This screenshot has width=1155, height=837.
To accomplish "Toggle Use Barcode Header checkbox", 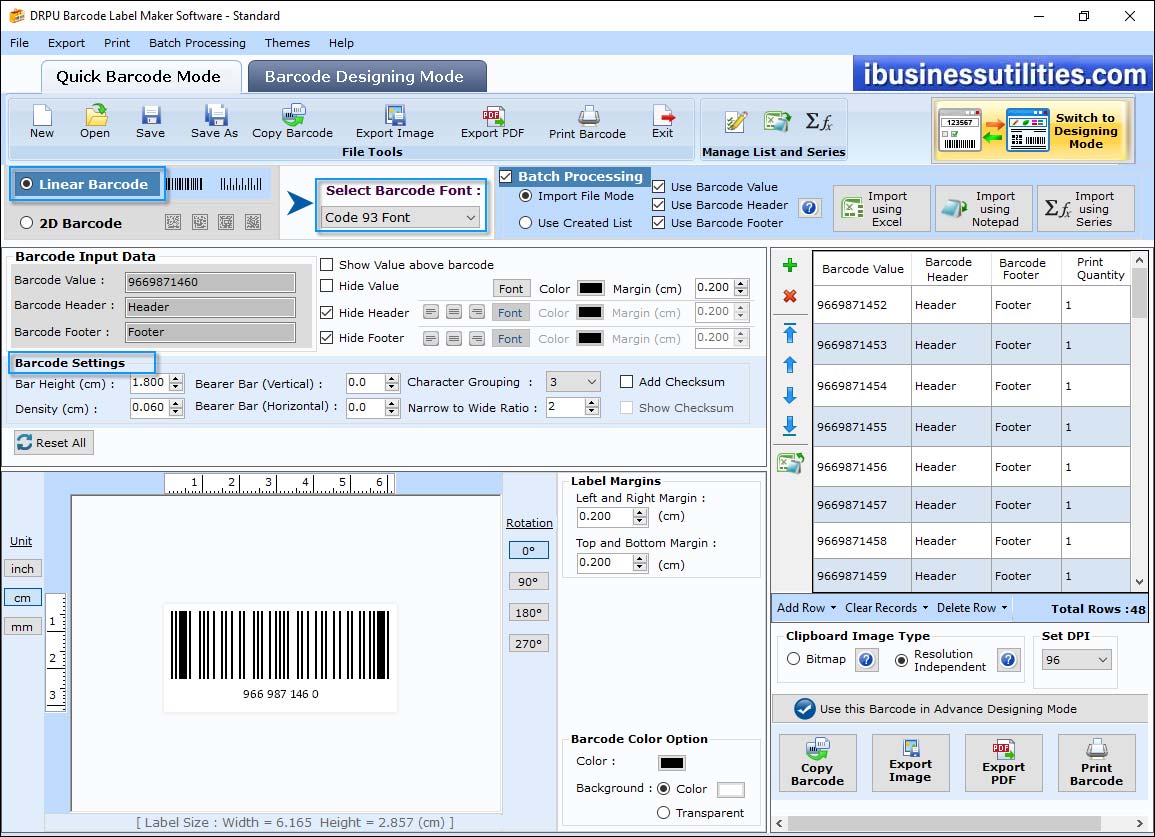I will tap(659, 205).
